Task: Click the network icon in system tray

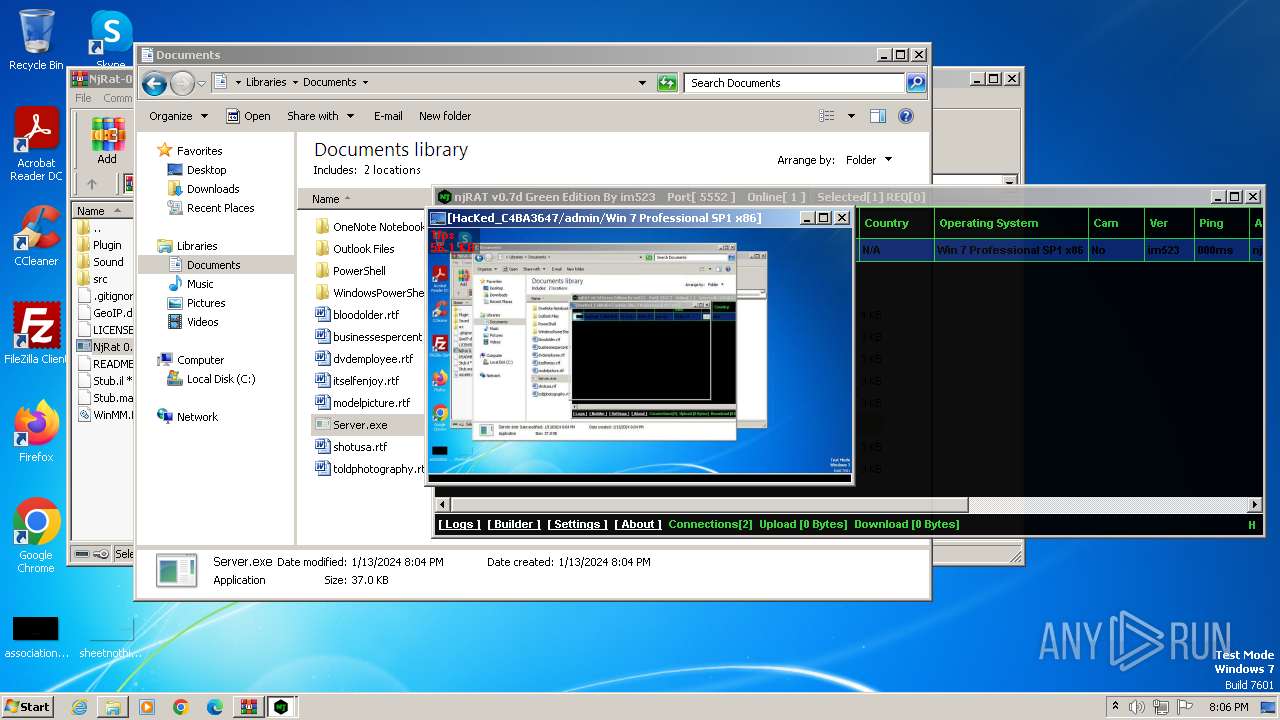Action: point(1160,707)
